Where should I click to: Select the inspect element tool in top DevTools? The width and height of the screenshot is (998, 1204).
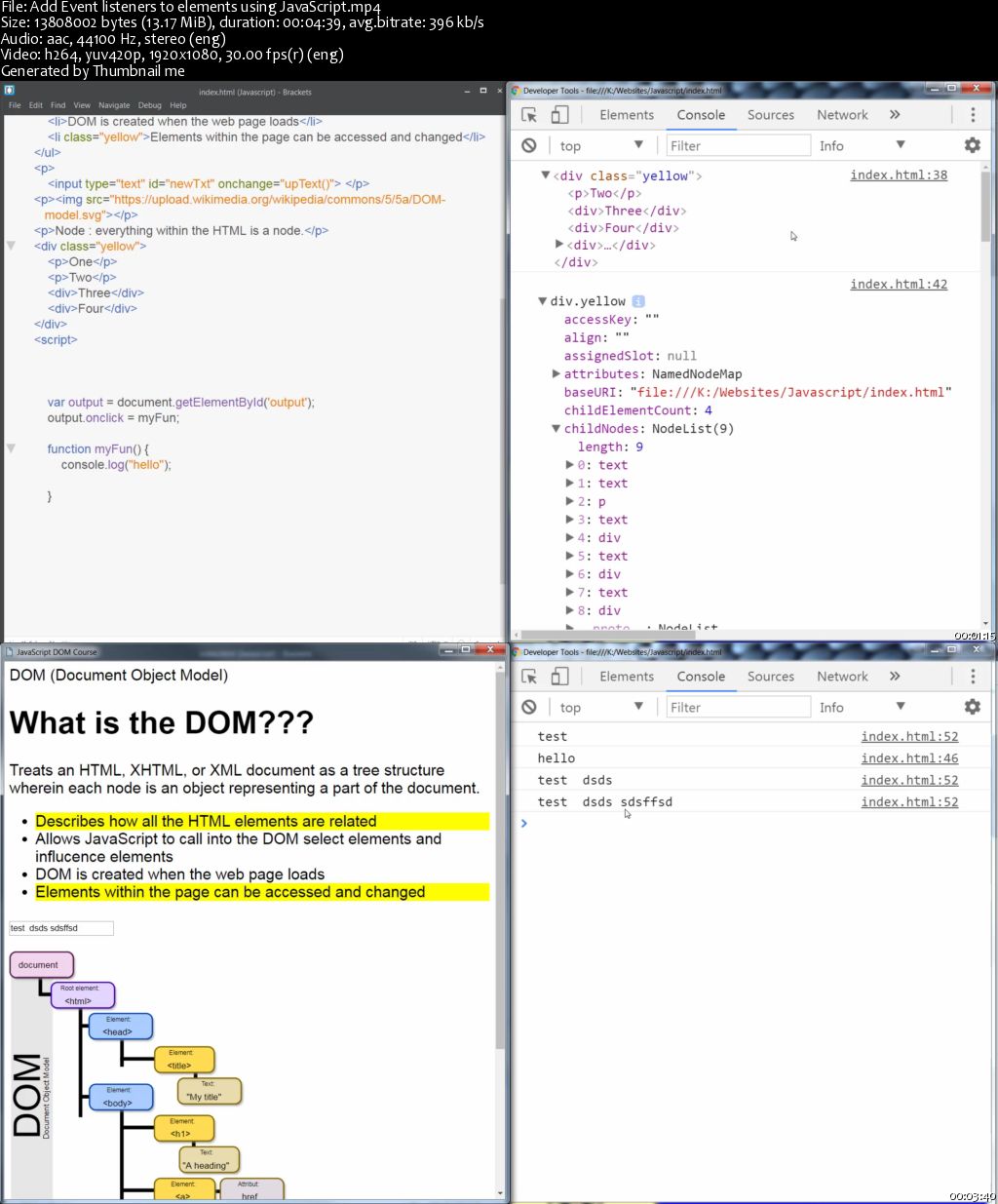(x=528, y=114)
